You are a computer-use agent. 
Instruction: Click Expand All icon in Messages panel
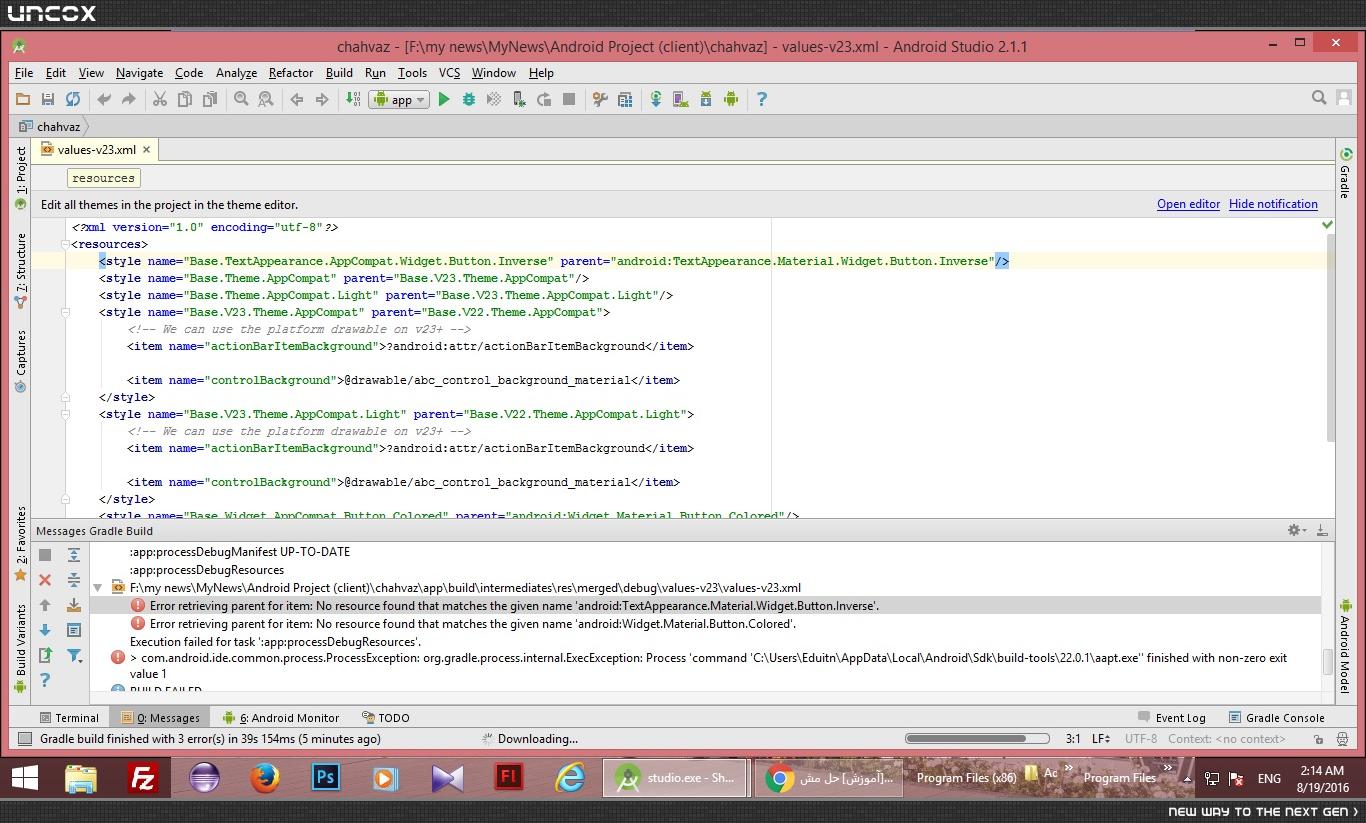(74, 555)
